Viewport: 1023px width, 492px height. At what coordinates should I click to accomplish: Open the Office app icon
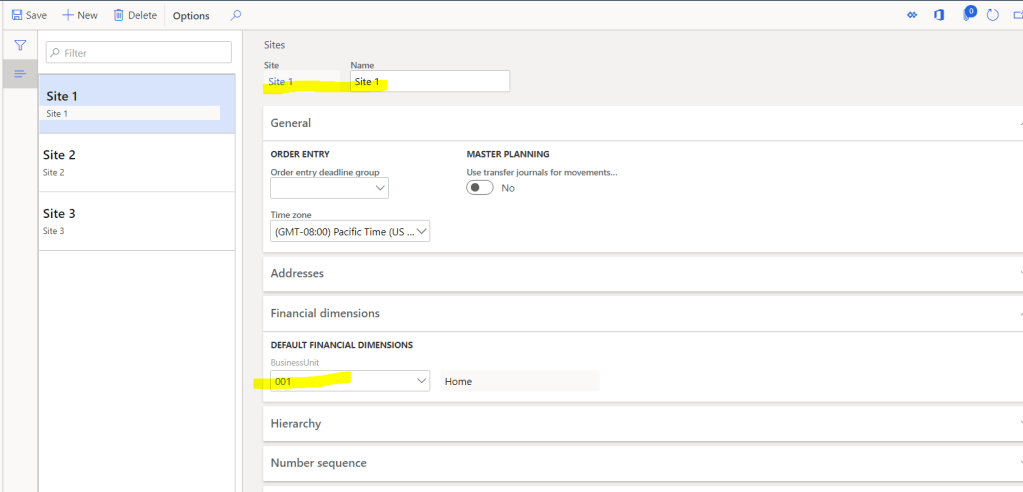click(x=939, y=15)
